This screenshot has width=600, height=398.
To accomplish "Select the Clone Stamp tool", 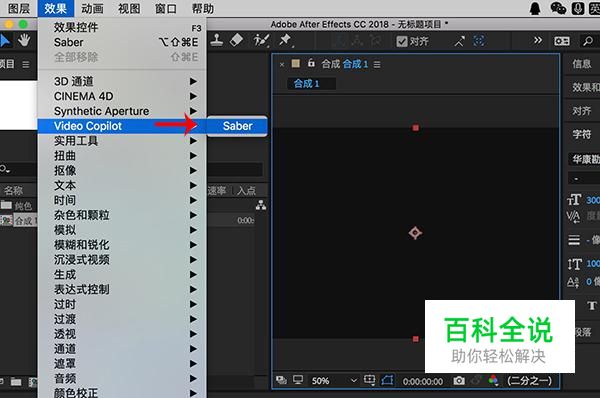I will [x=217, y=40].
